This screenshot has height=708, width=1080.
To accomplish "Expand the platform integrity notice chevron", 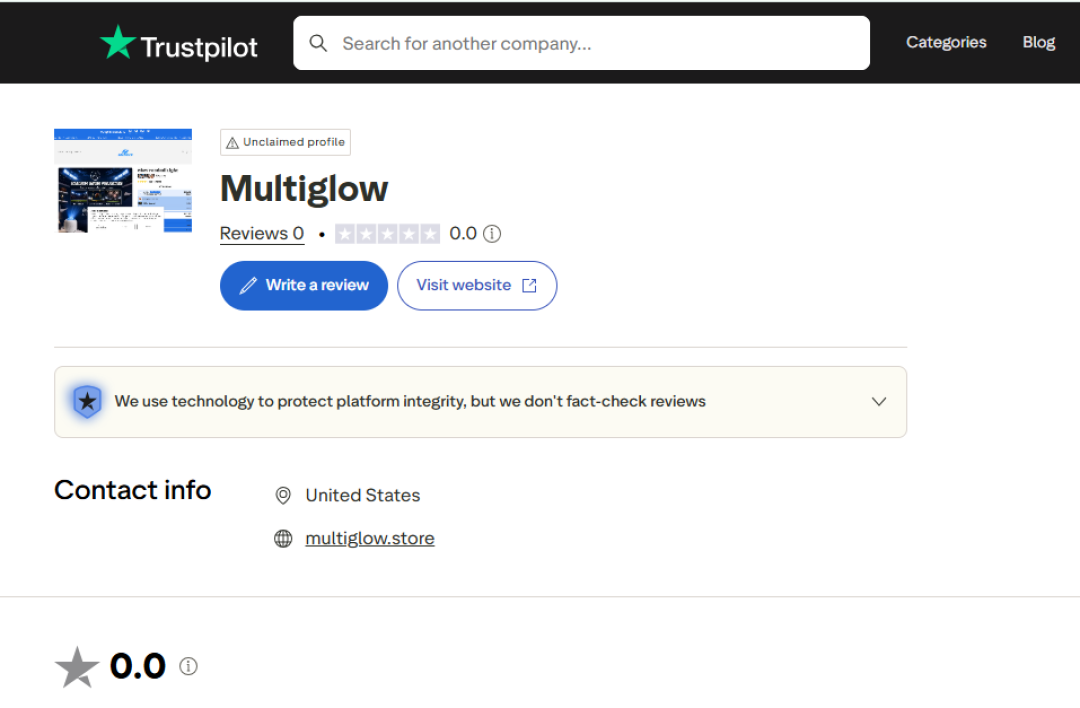I will coord(879,402).
